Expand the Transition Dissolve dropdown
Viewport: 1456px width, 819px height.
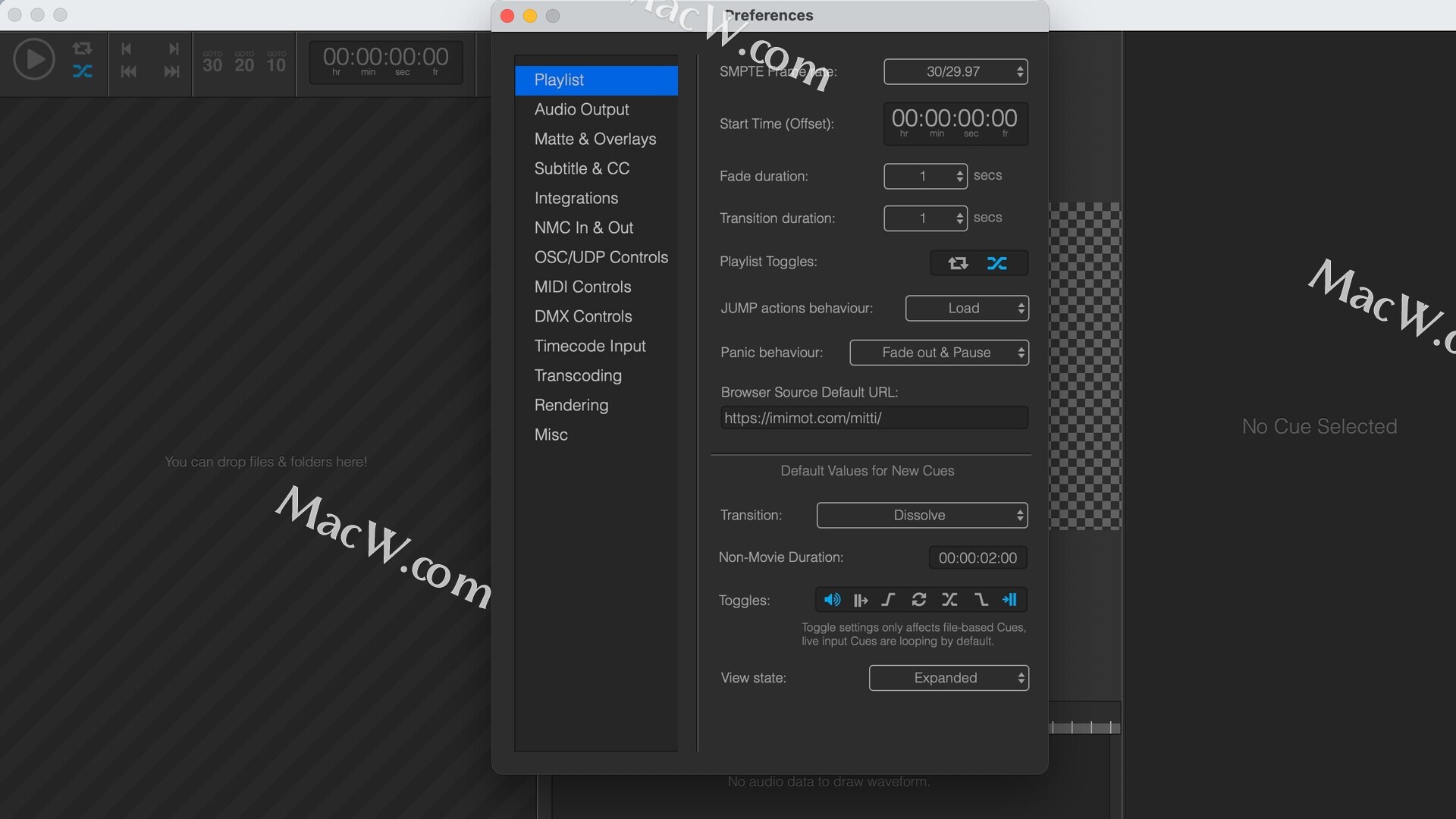tap(921, 516)
